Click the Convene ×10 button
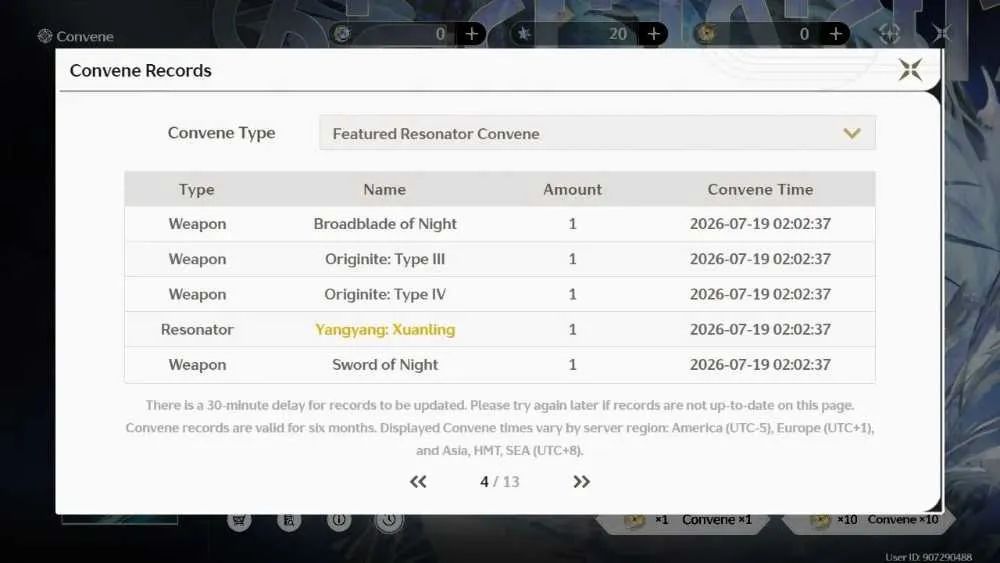 pos(871,520)
